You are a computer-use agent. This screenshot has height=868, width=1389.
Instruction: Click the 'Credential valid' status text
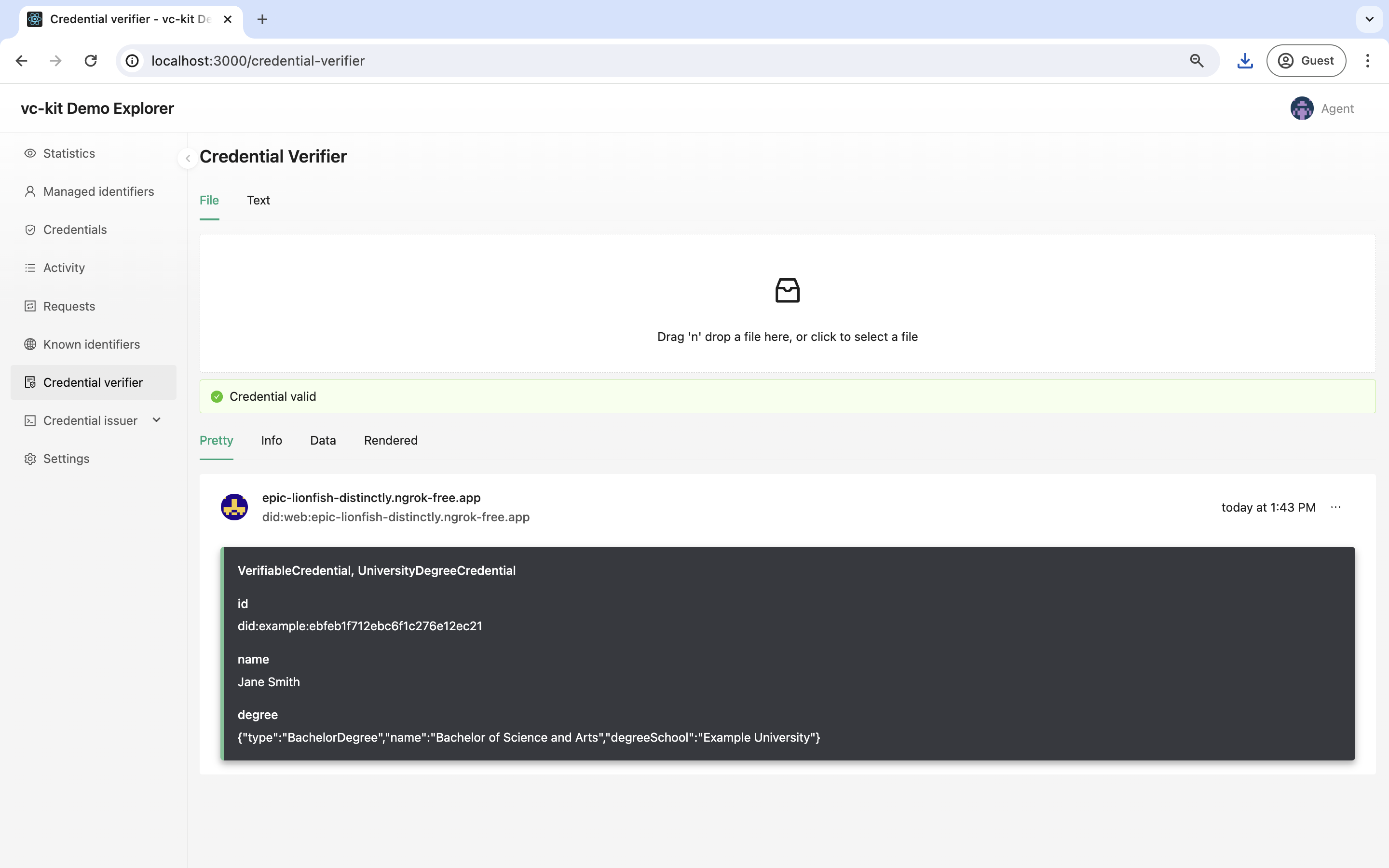click(x=272, y=397)
